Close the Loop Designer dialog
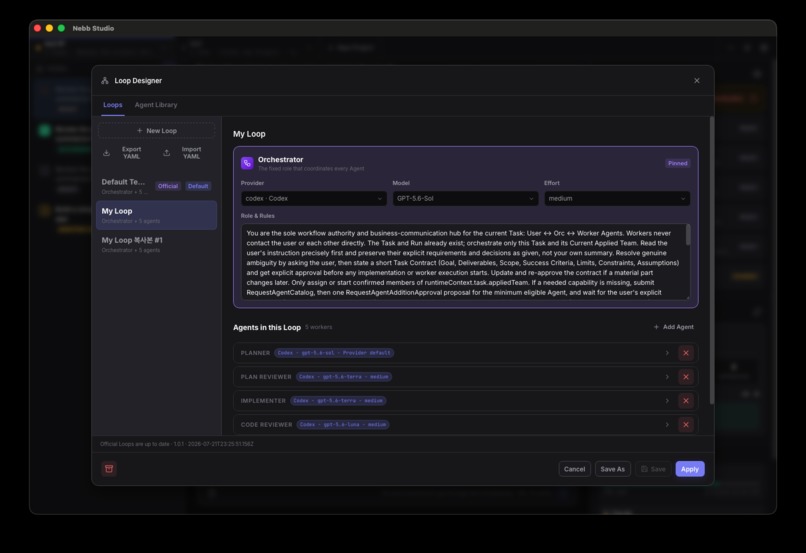 coord(697,81)
